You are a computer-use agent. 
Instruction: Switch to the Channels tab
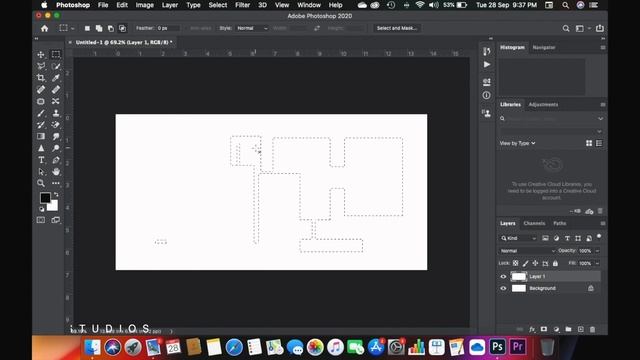[534, 223]
